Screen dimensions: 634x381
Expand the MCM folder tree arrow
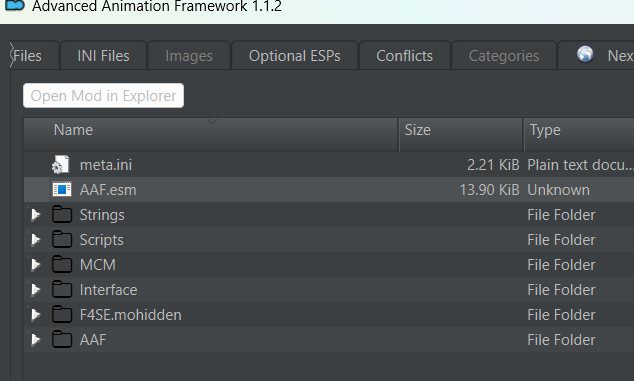pyautogui.click(x=36, y=265)
